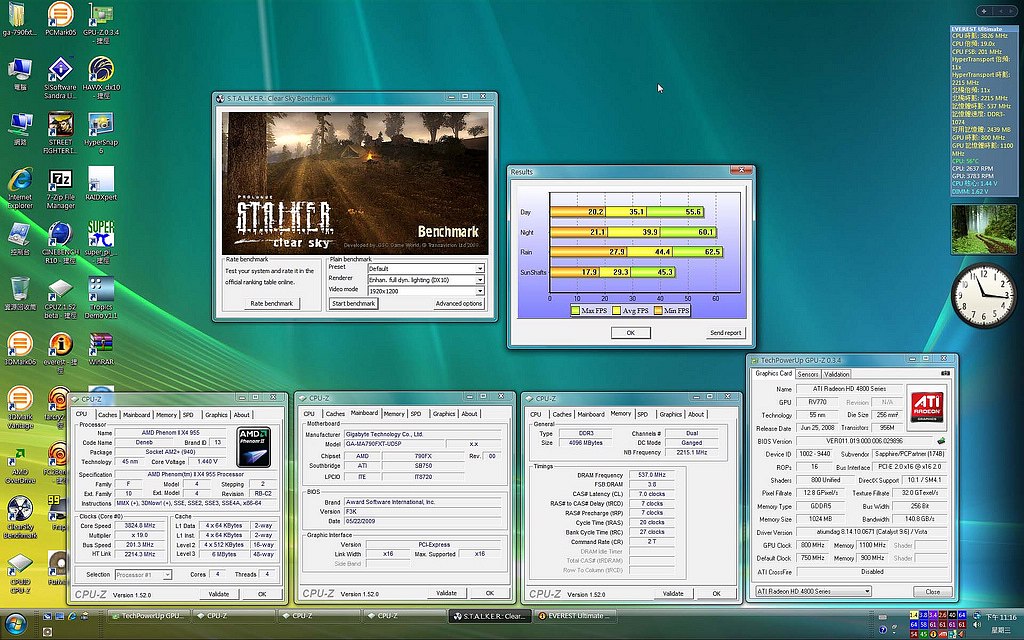Open the super_pi desktop shortcut
Screen dimensions: 1024x640
tap(101, 243)
